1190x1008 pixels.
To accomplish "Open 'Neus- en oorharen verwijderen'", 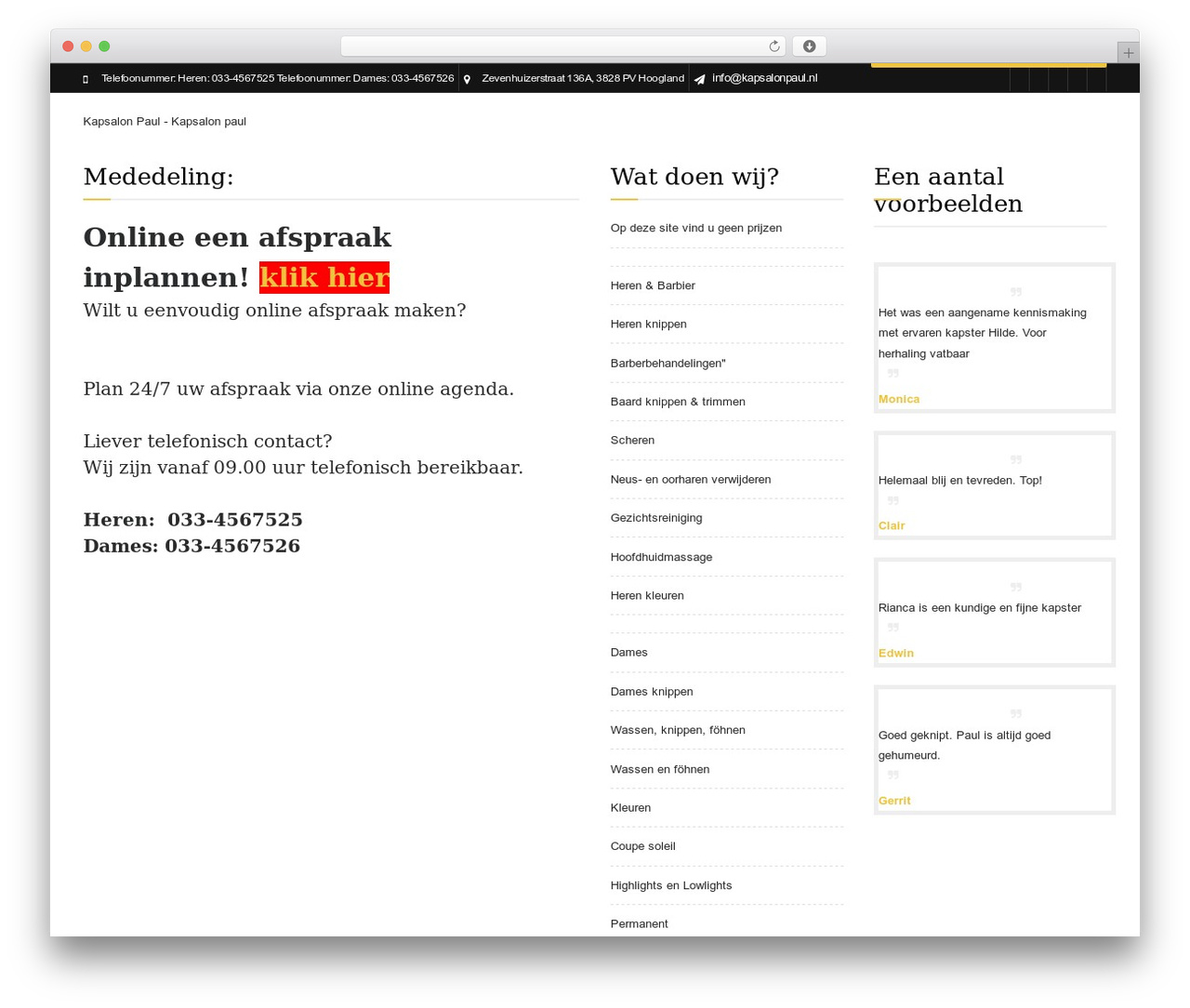I will click(691, 480).
